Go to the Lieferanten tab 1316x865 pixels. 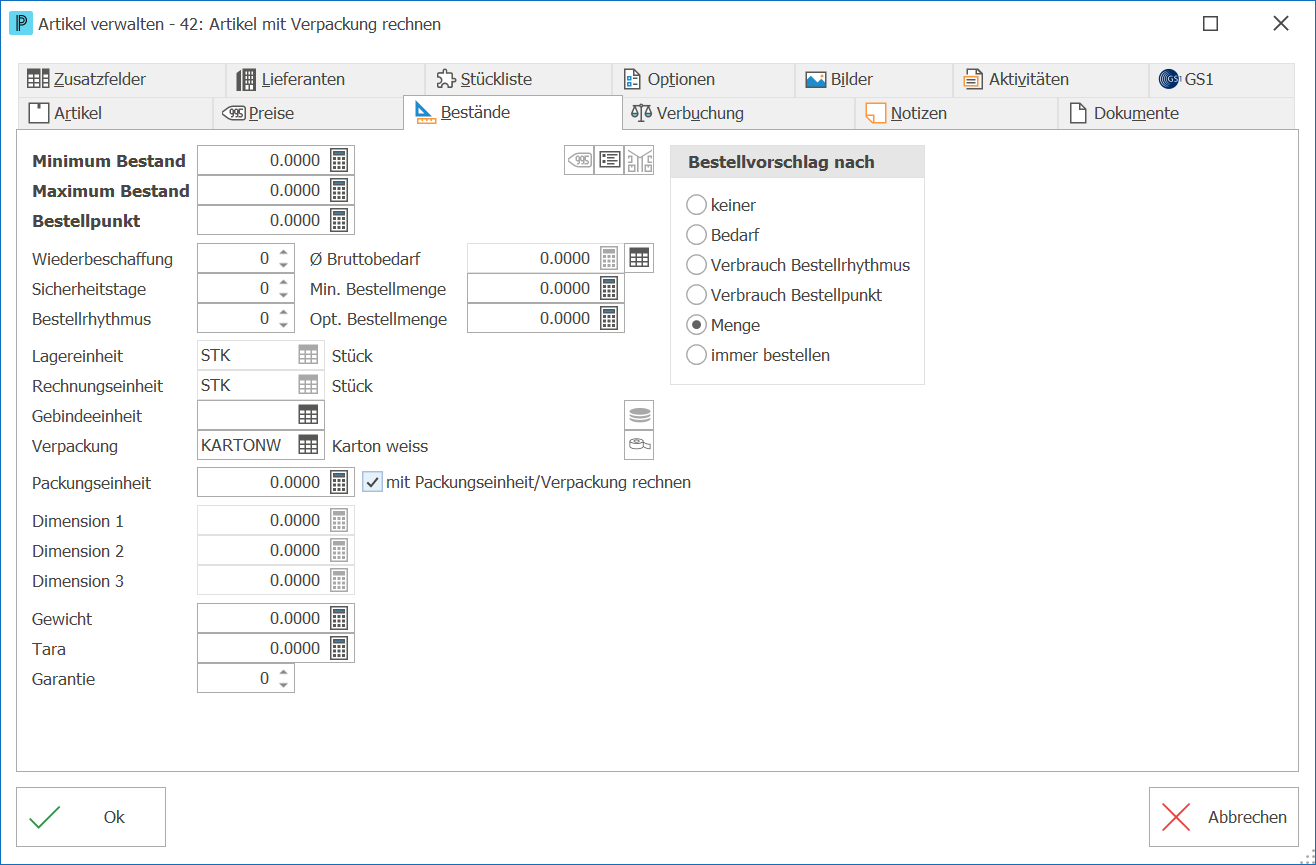point(325,79)
